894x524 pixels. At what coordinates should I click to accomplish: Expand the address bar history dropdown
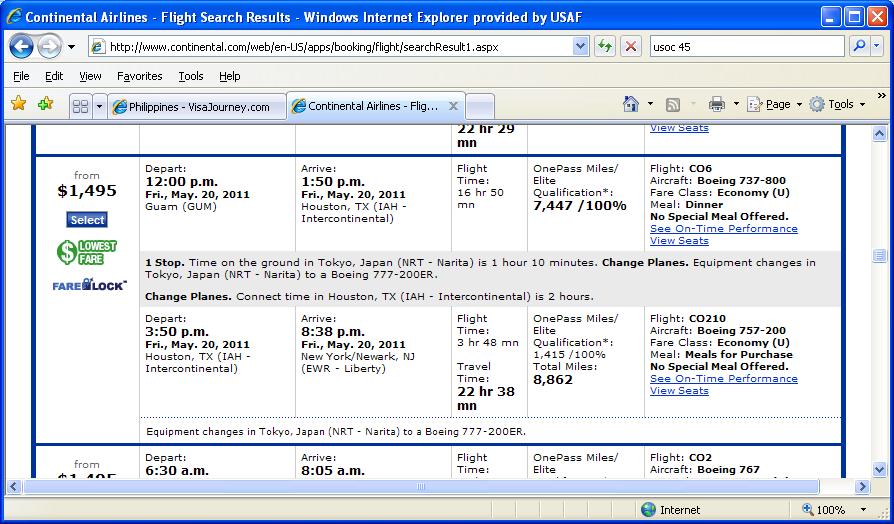pyautogui.click(x=580, y=47)
